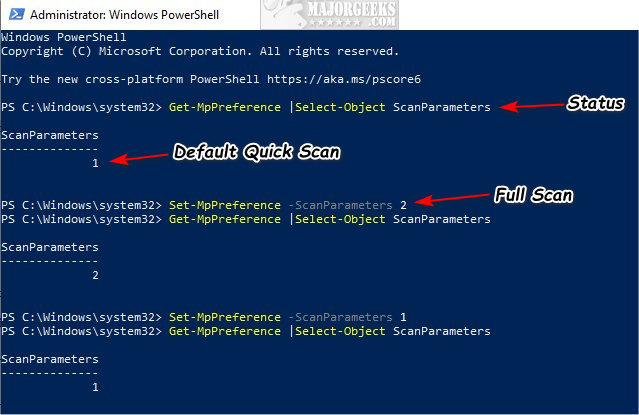This screenshot has width=639, height=415.
Task: Click Set-MpPreference -ScanParameters 1 command
Action: (x=288, y=317)
